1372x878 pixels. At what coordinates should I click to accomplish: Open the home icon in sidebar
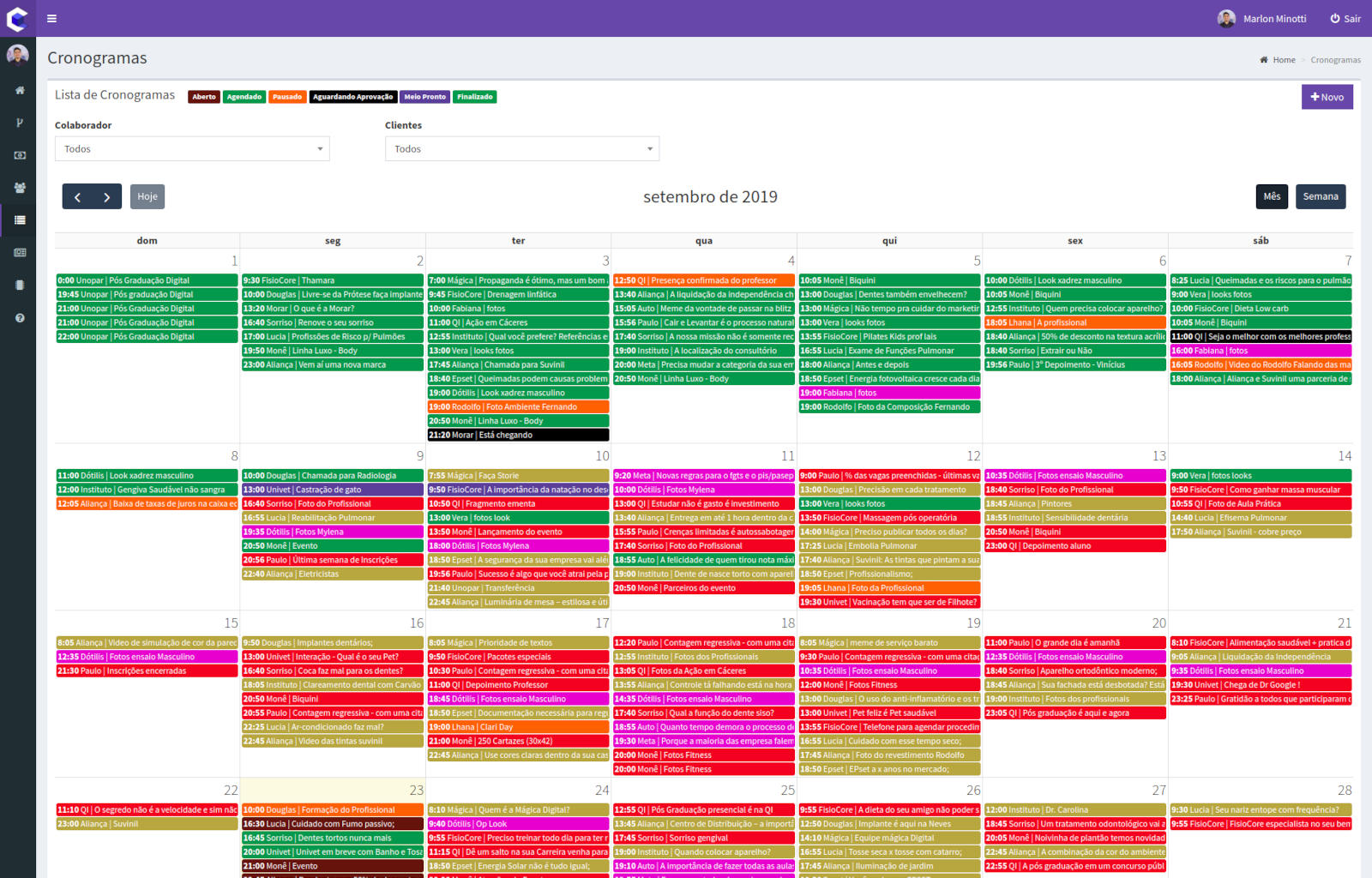(x=19, y=90)
